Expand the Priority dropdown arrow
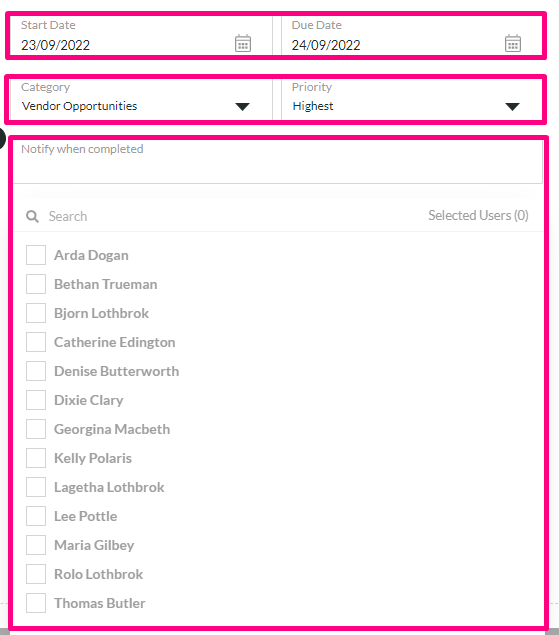 click(x=512, y=107)
